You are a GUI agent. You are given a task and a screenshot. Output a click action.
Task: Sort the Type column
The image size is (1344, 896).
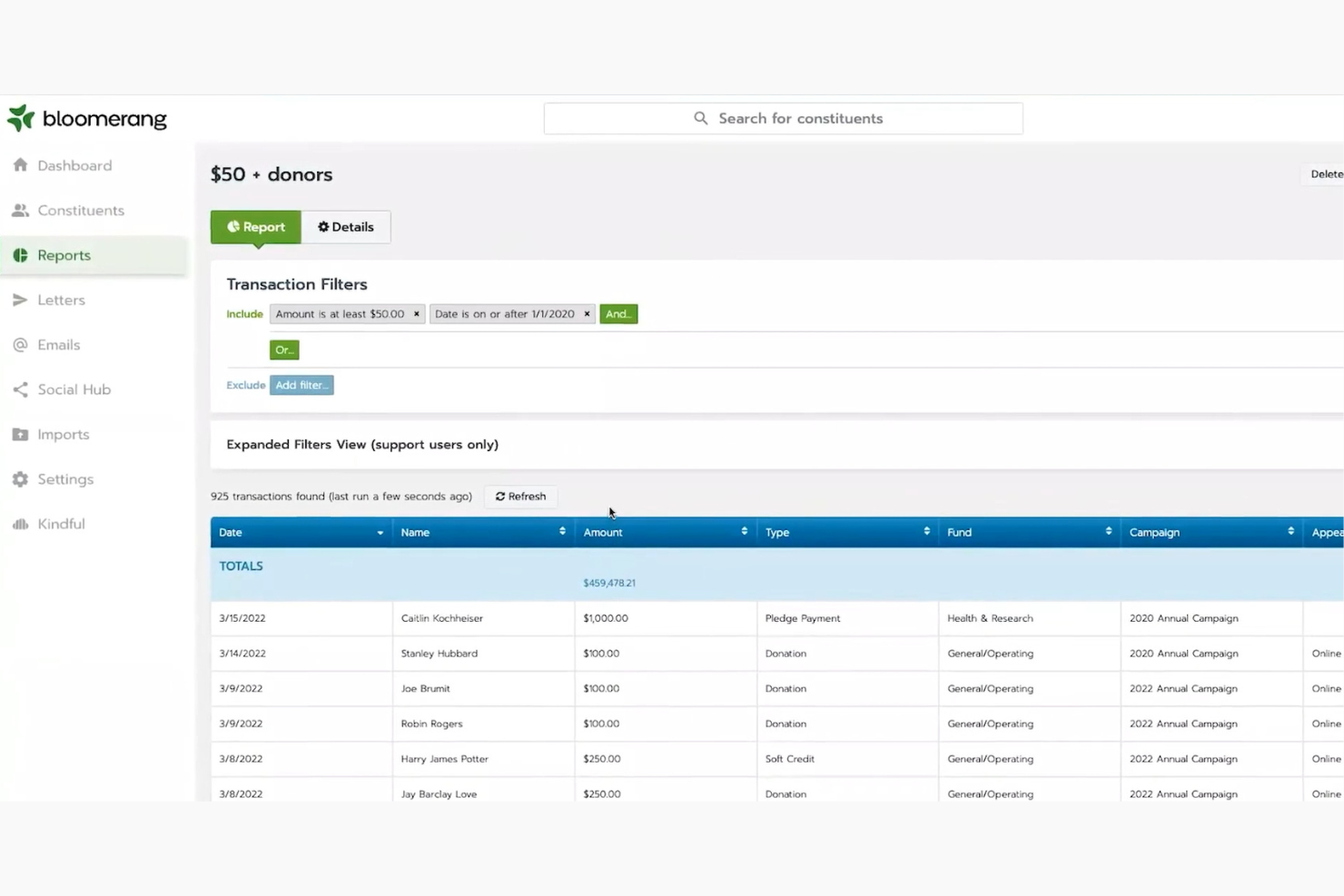click(x=926, y=531)
